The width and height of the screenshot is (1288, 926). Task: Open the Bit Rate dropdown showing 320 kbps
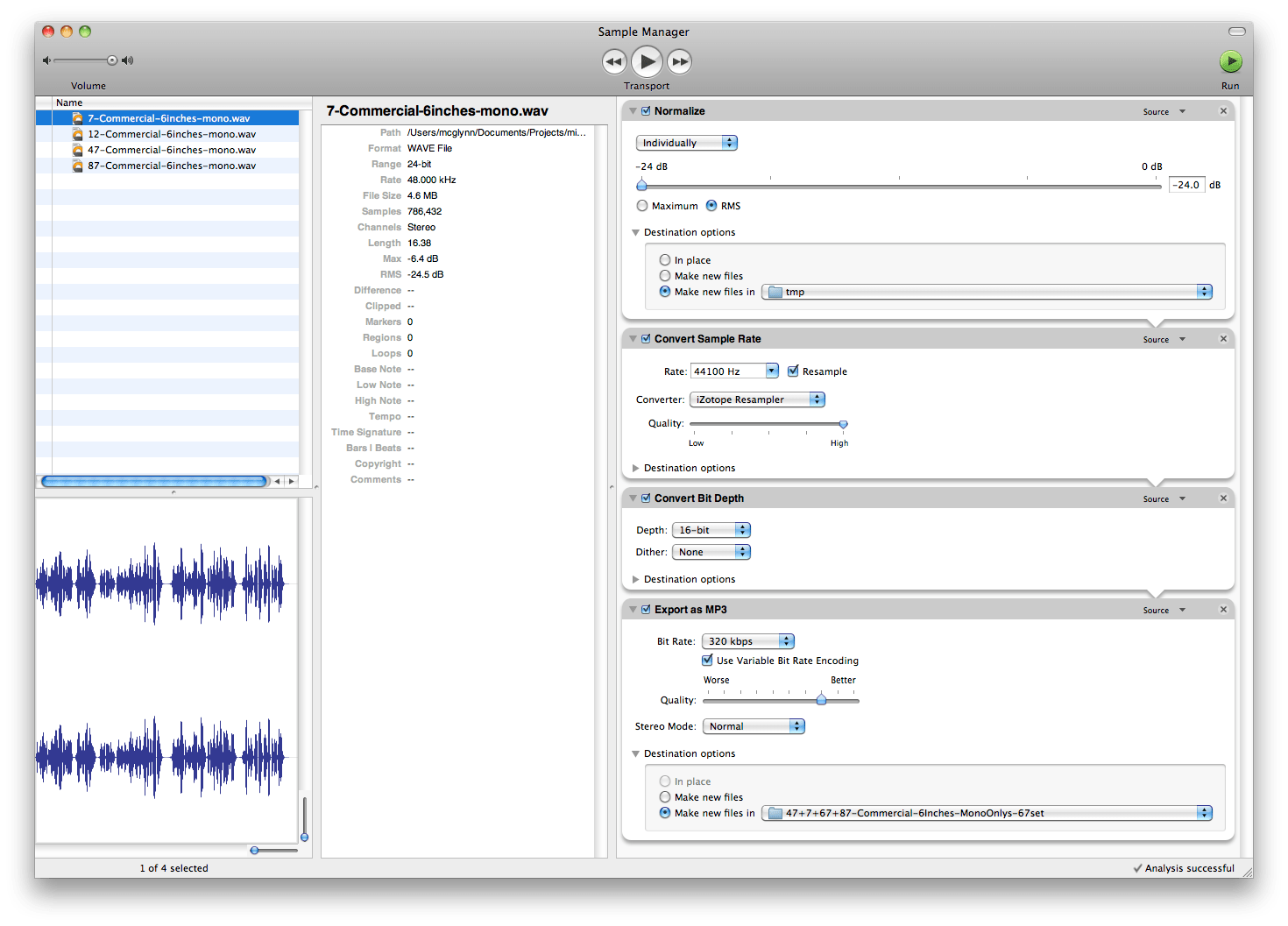pyautogui.click(x=747, y=640)
